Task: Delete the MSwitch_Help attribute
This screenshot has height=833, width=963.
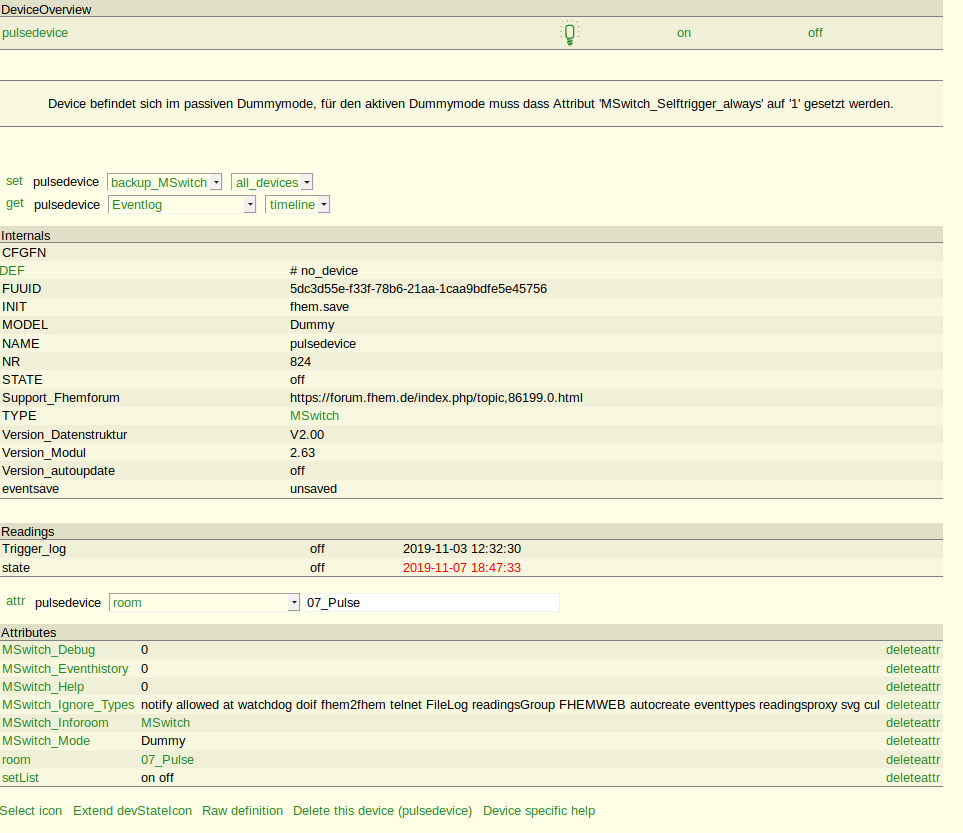Action: pos(913,687)
